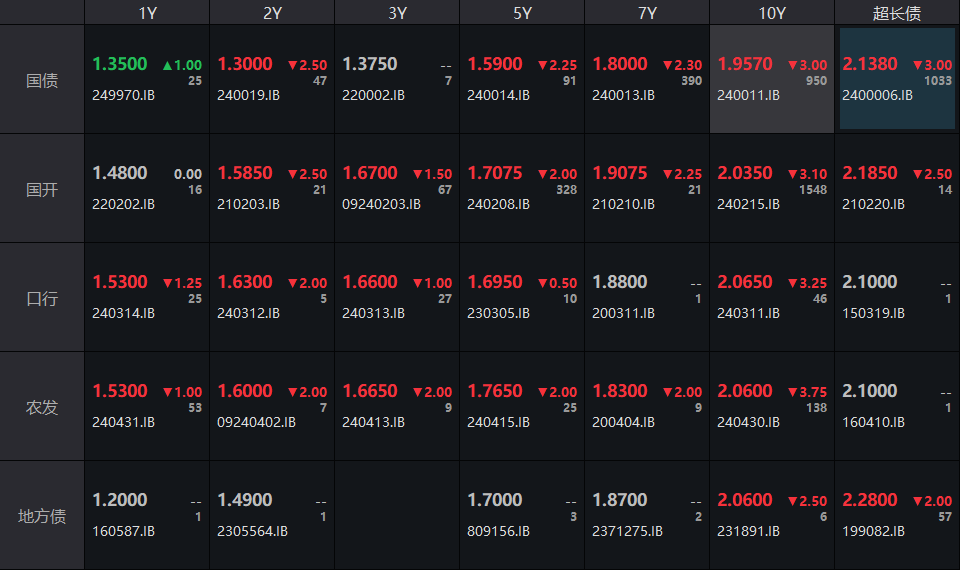Select the 超长债 column header
The height and width of the screenshot is (570, 960).
(897, 13)
